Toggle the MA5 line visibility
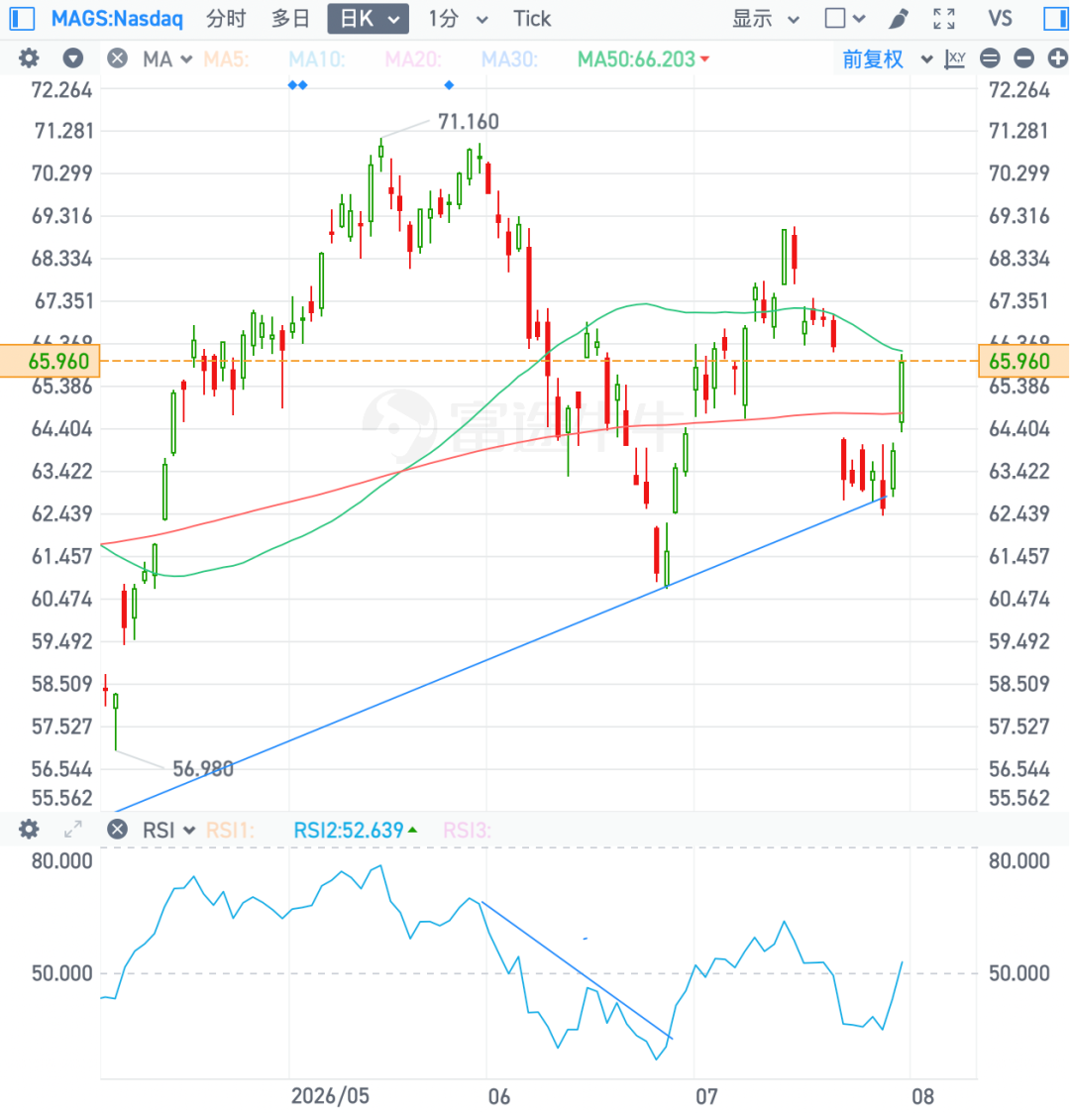 point(226,58)
